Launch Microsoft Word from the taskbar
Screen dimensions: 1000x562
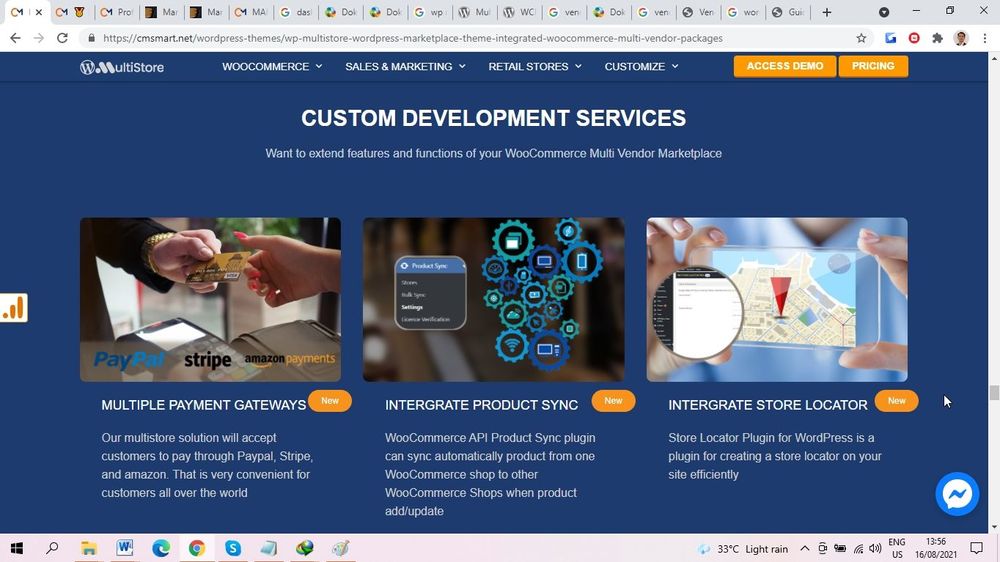[x=125, y=548]
